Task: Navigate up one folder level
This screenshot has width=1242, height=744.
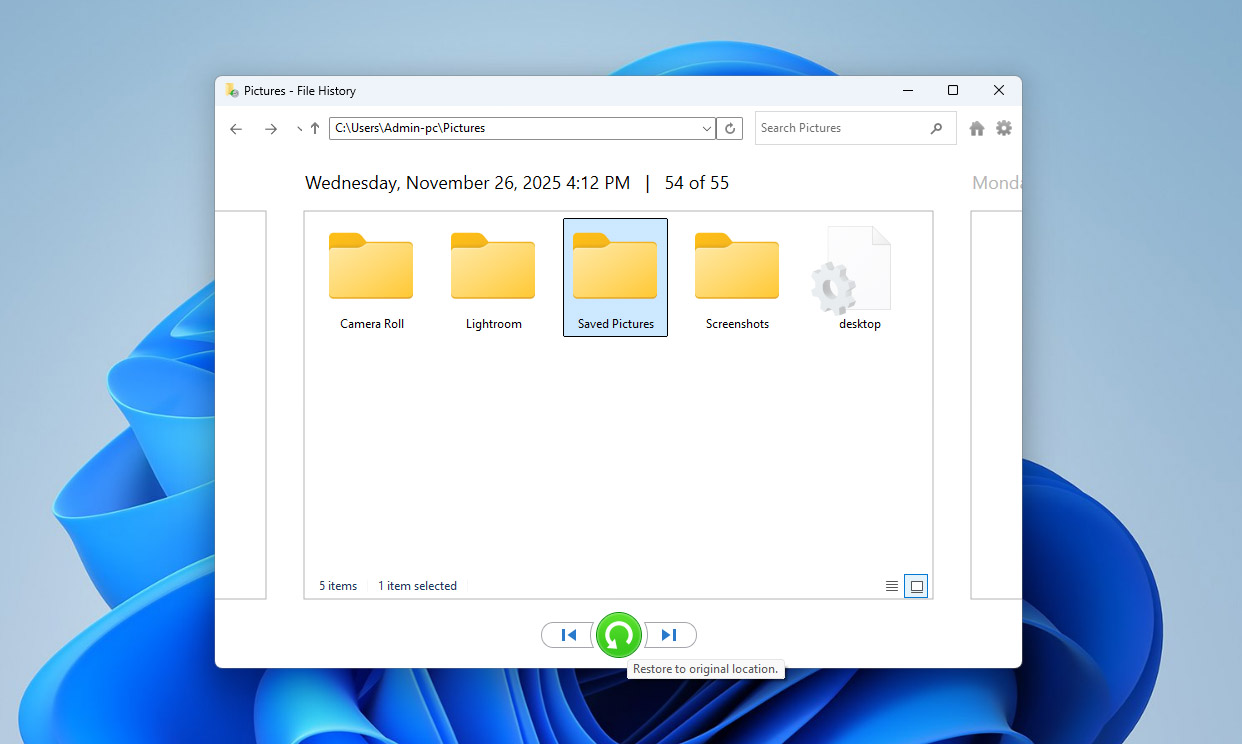Action: [316, 128]
